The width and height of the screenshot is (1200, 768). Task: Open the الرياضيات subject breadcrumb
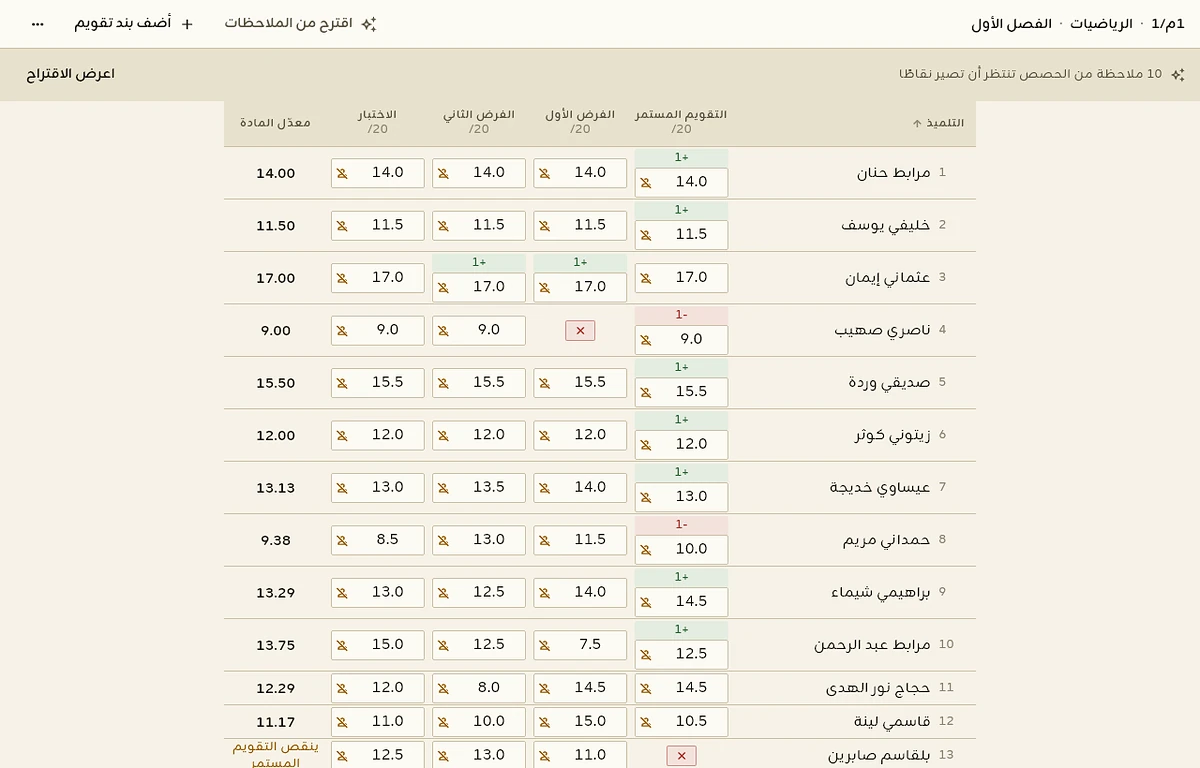point(1102,23)
